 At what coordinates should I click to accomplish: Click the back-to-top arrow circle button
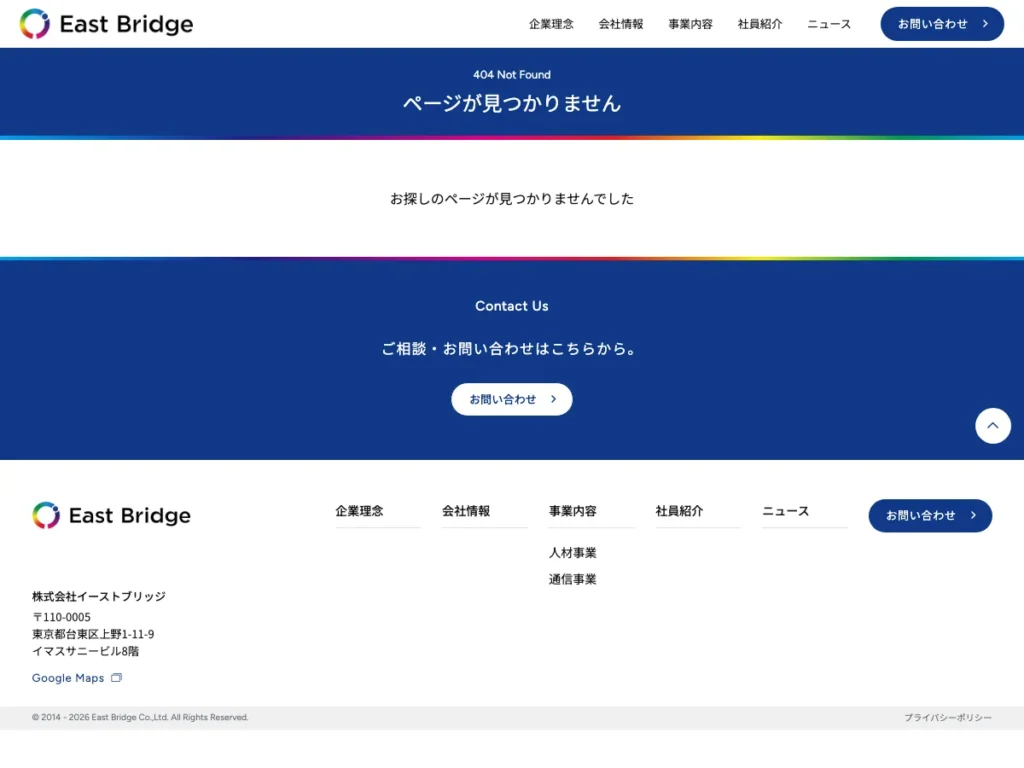(x=993, y=426)
